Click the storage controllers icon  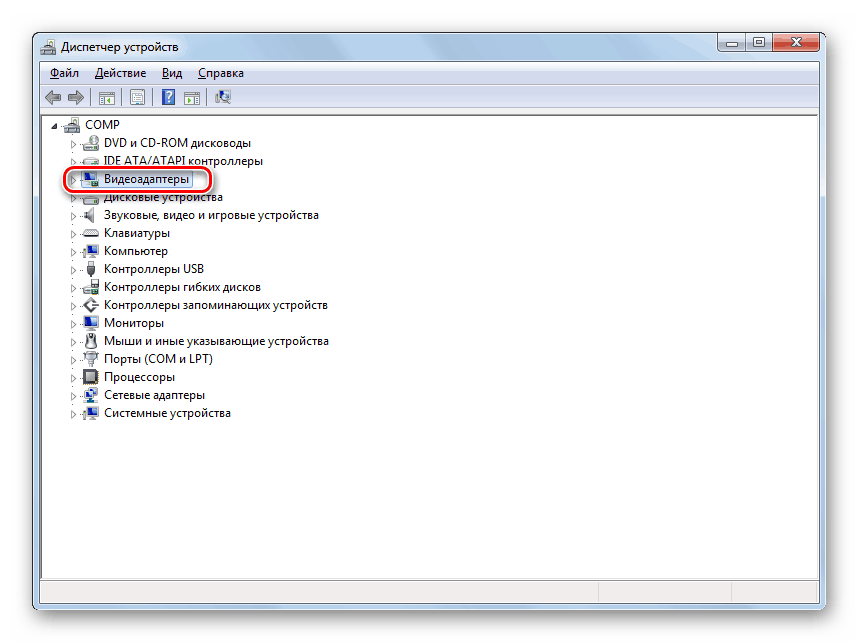[x=91, y=305]
